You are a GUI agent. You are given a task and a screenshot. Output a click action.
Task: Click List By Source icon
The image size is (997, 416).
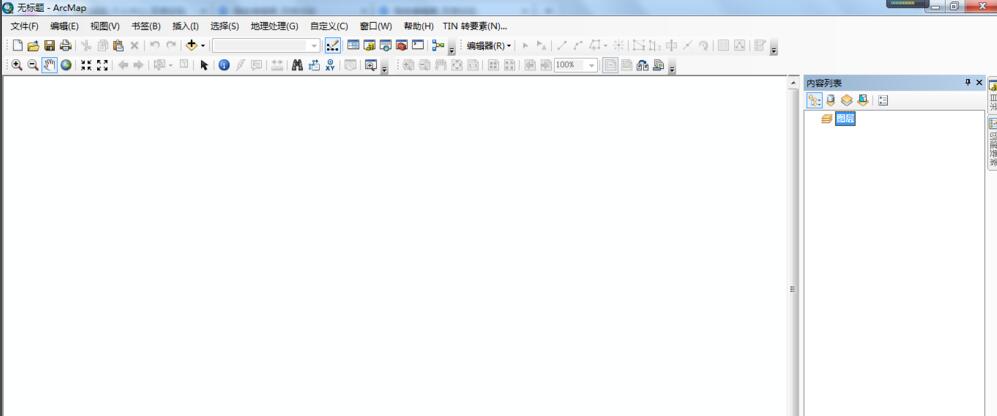click(x=831, y=100)
